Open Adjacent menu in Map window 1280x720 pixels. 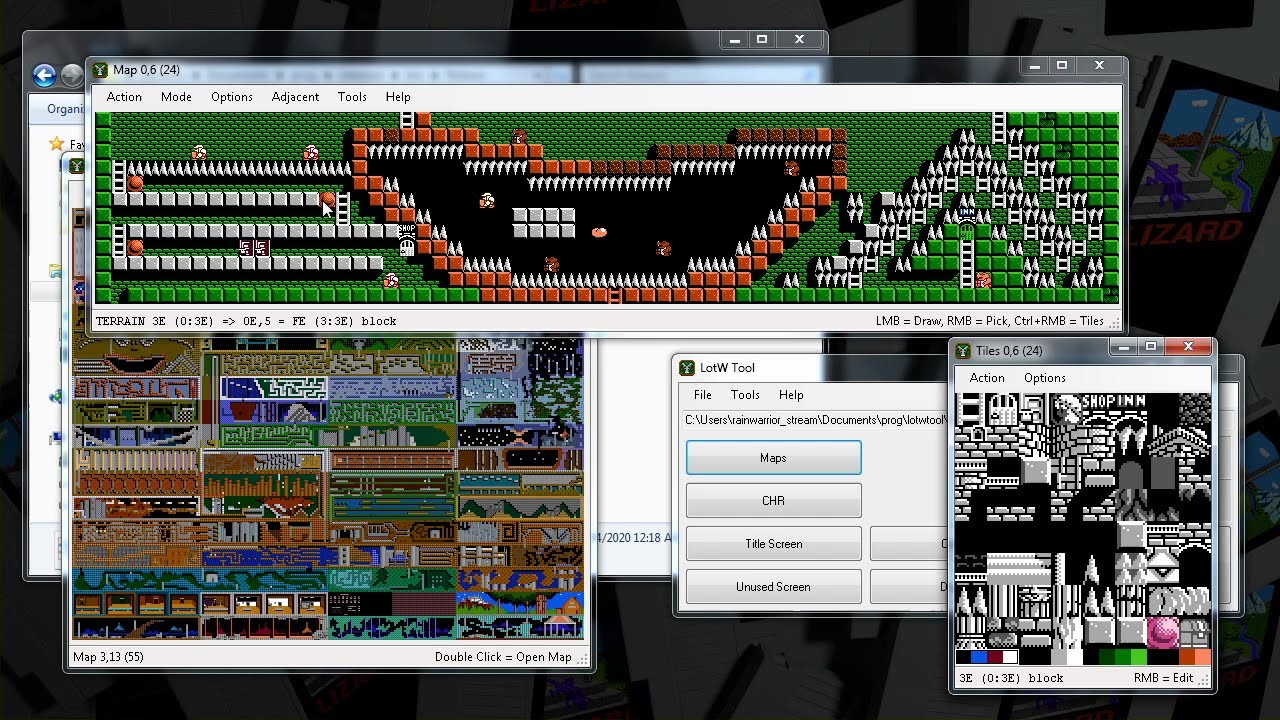click(295, 97)
